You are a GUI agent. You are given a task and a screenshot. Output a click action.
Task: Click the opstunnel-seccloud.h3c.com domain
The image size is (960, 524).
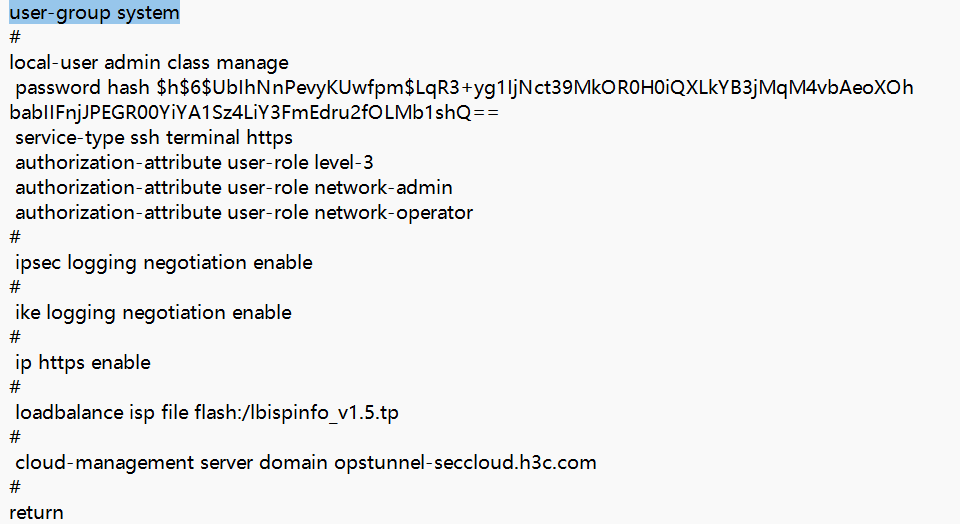[x=465, y=463]
